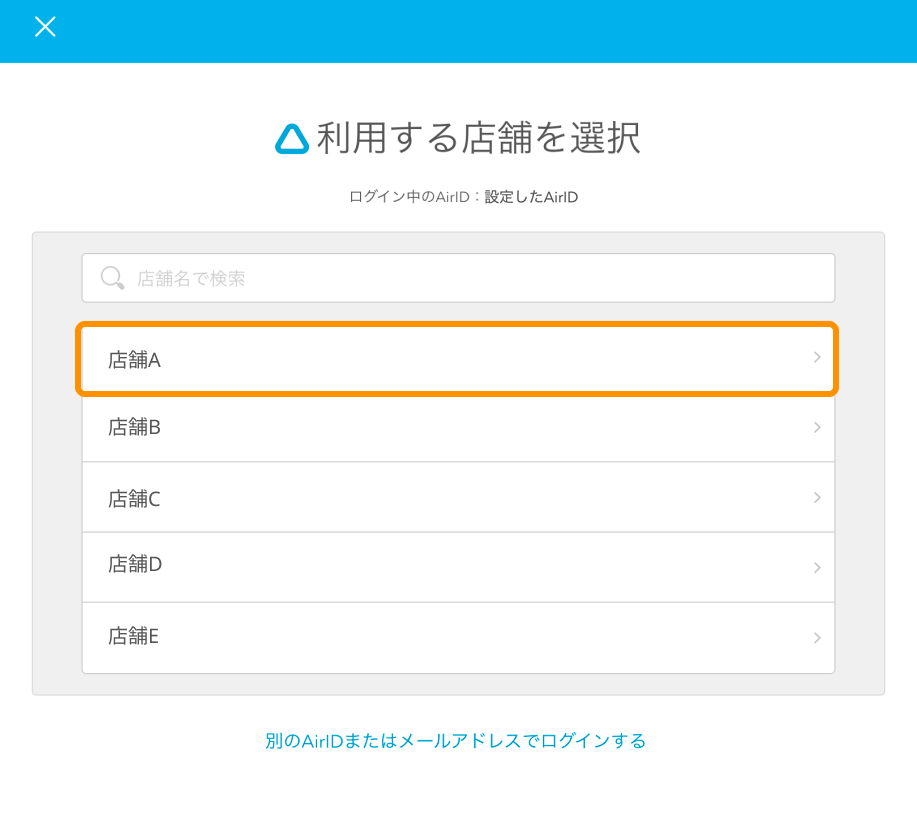Click the Air triangle logo icon
The width and height of the screenshot is (917, 821).
(292, 139)
